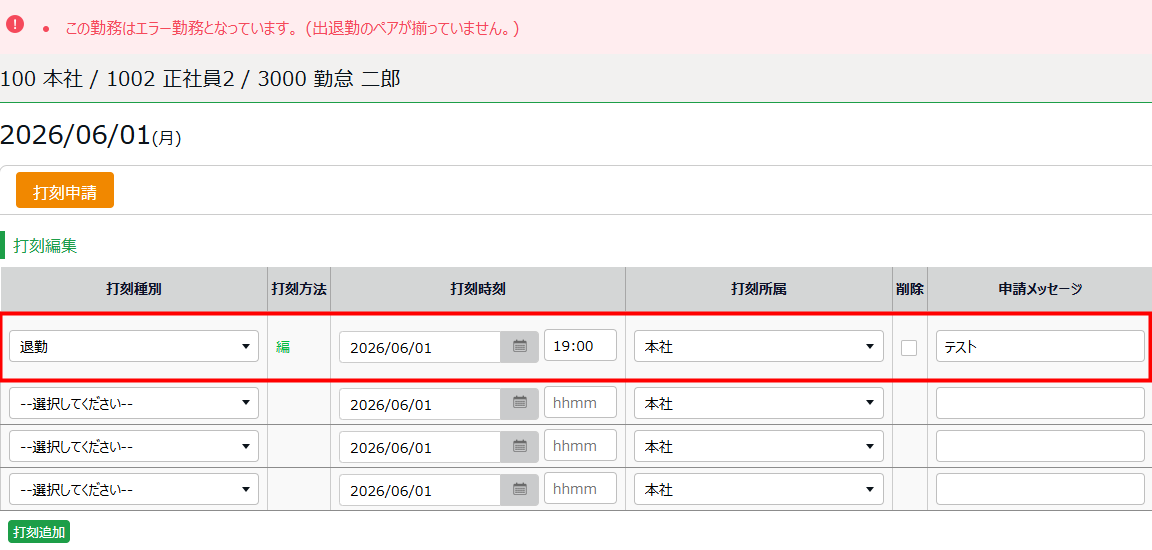Image resolution: width=1152 pixels, height=550 pixels.
Task: Click the 19:00 time field
Action: click(x=580, y=346)
